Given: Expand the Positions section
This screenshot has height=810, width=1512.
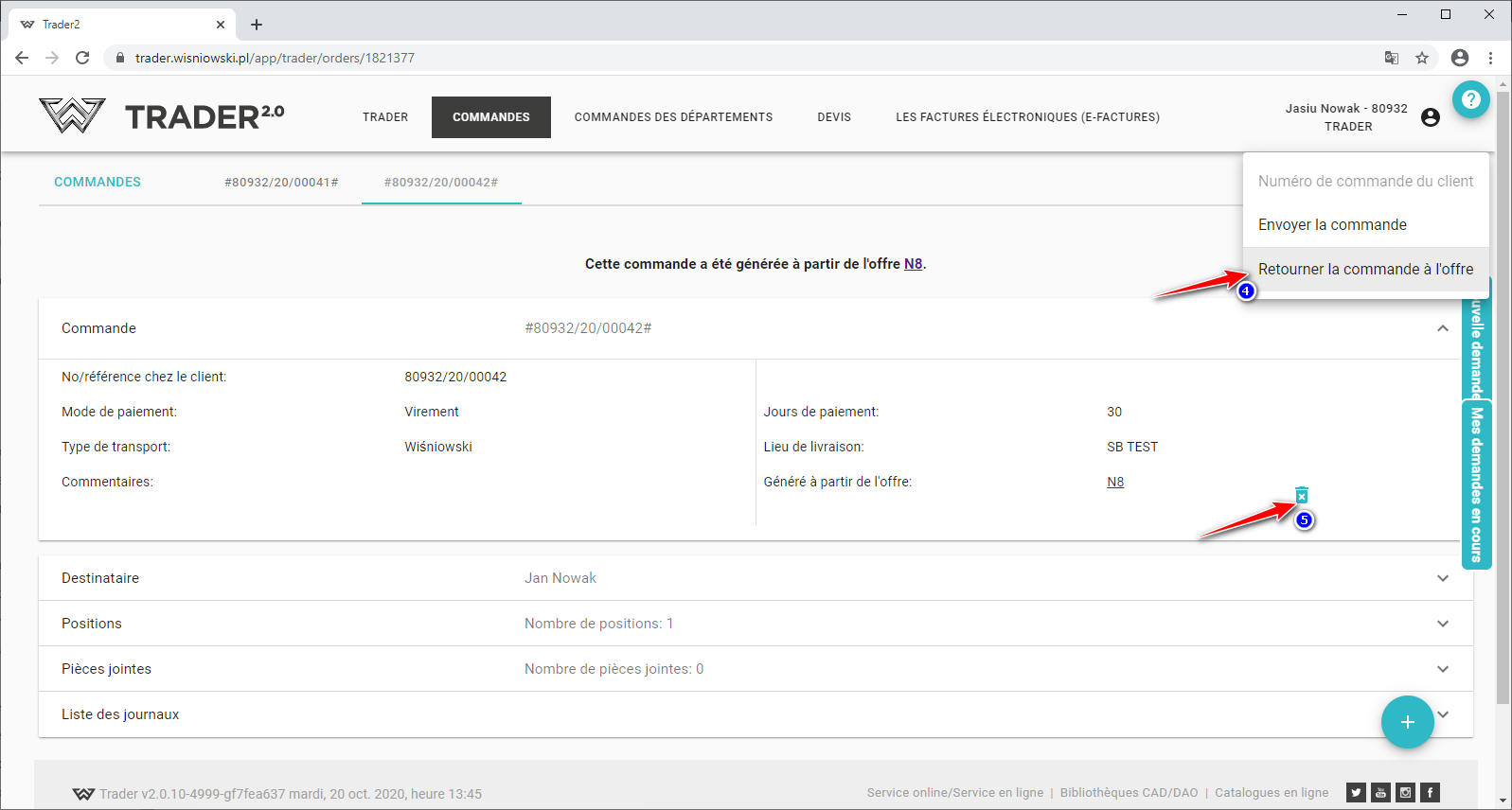Looking at the screenshot, I should (1442, 624).
